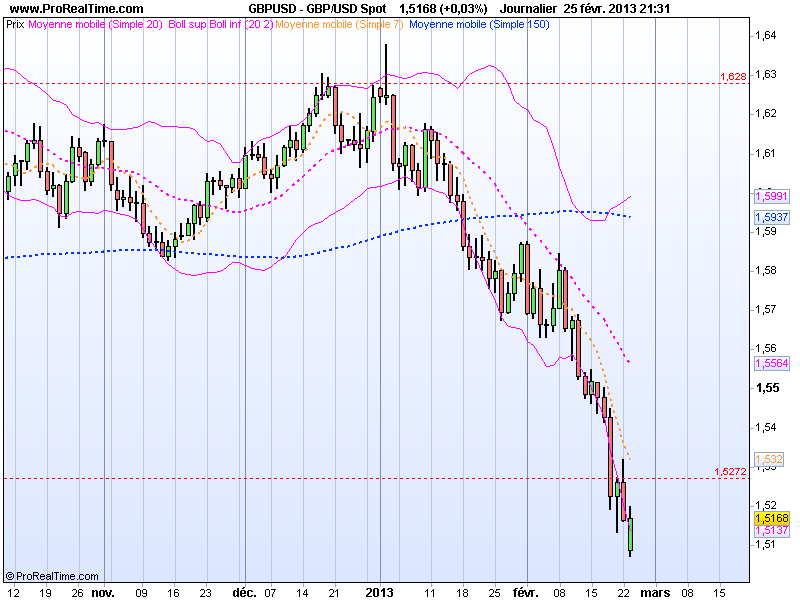The width and height of the screenshot is (800, 600).
Task: Click the 1,51 price axis label
Action: pyautogui.click(x=766, y=544)
